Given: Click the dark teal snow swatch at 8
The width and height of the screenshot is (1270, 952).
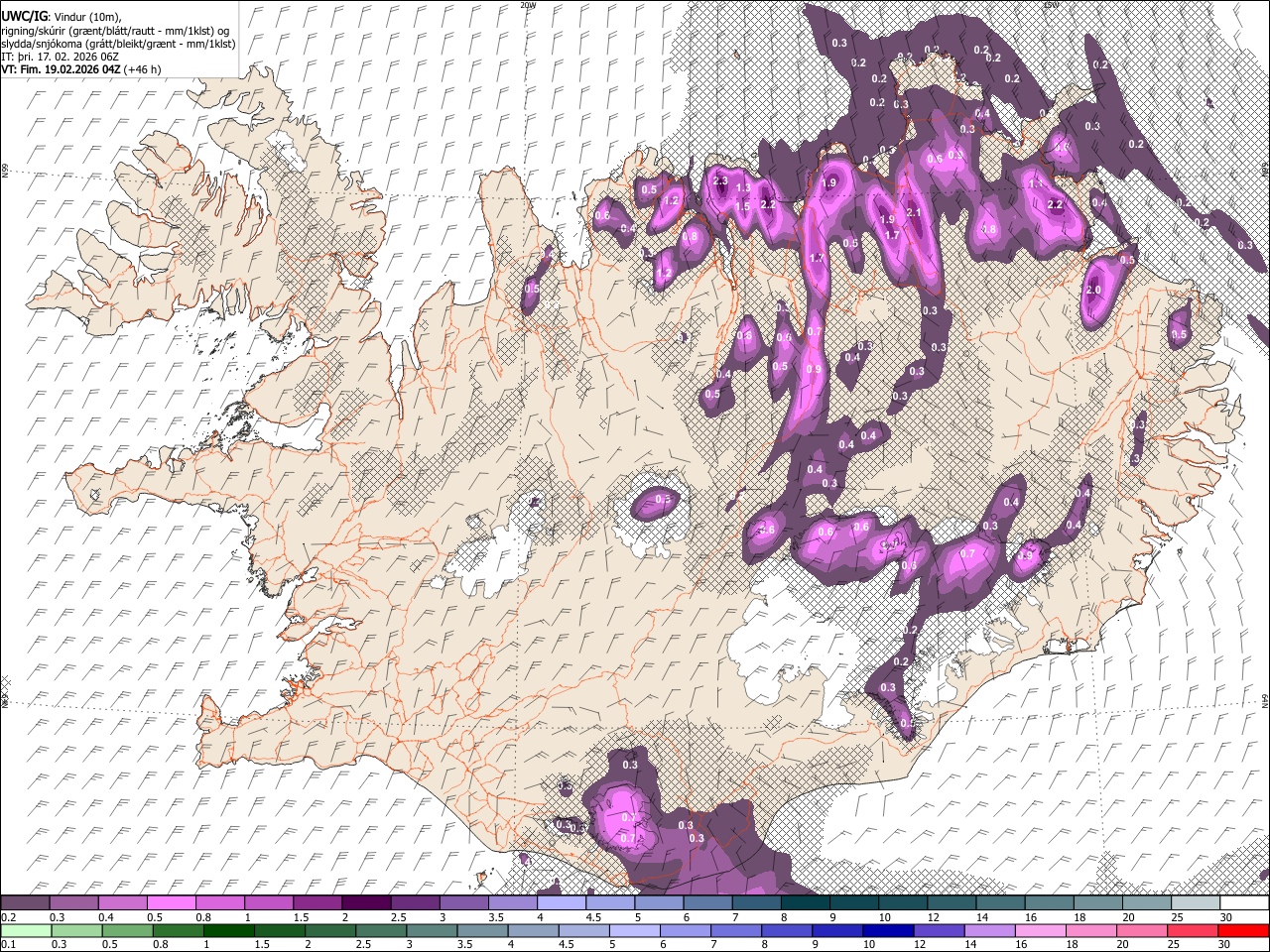Looking at the screenshot, I should (806, 903).
